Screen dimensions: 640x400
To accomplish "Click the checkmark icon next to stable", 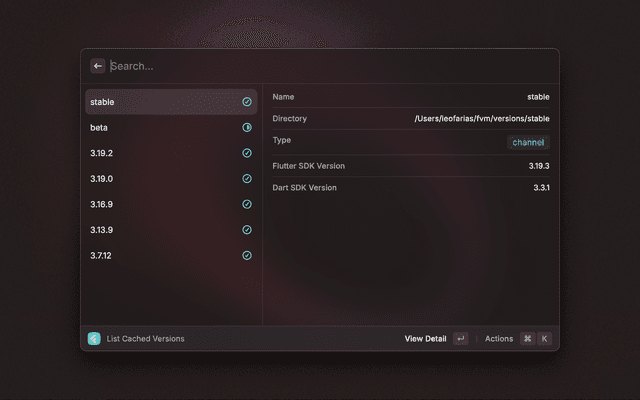I will click(247, 102).
